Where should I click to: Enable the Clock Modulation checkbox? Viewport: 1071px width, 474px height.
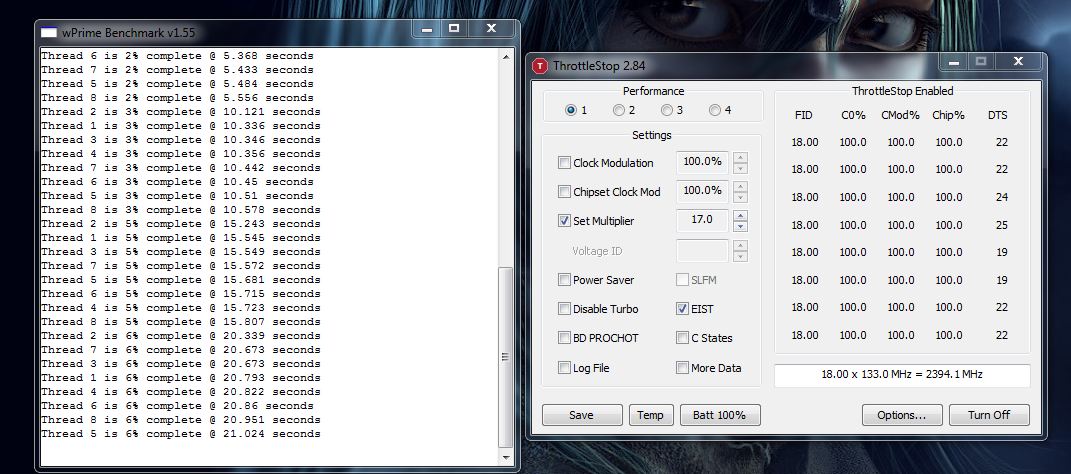click(x=564, y=163)
